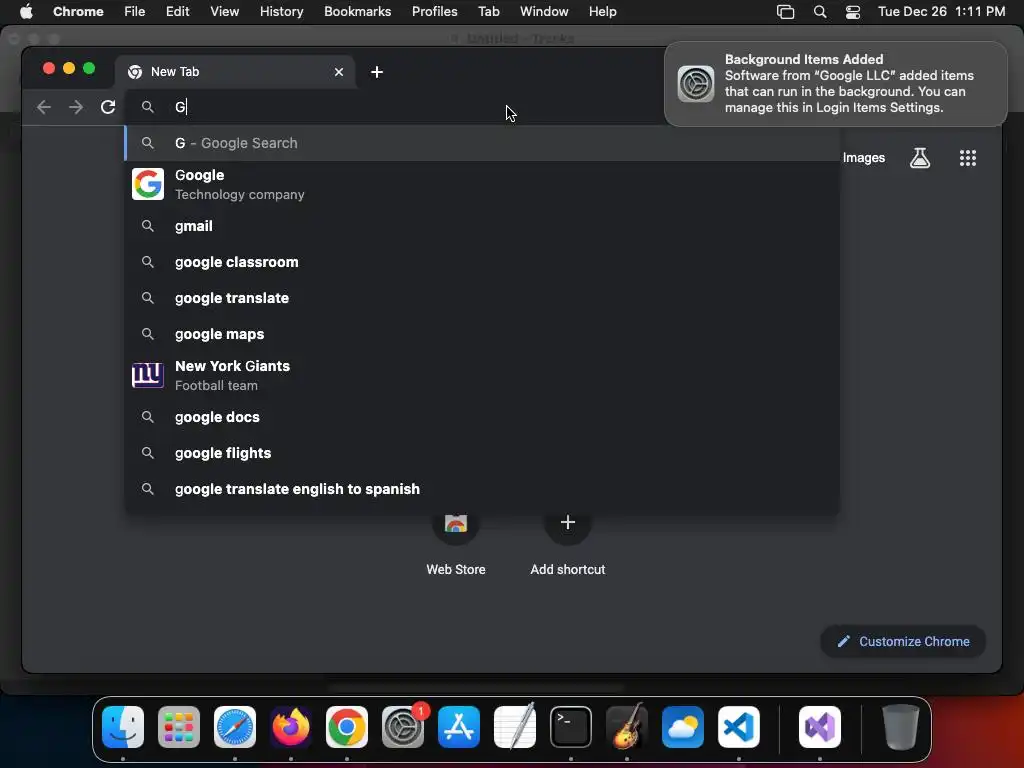Open Search Labs flask icon
The width and height of the screenshot is (1024, 768).
[x=920, y=157]
